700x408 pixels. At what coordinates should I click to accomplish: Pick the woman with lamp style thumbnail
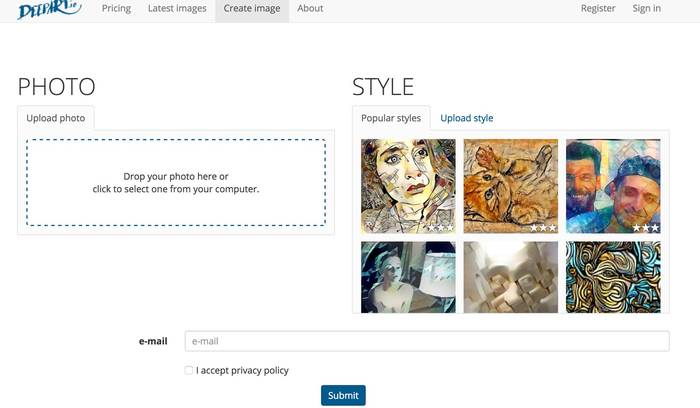[x=408, y=277]
